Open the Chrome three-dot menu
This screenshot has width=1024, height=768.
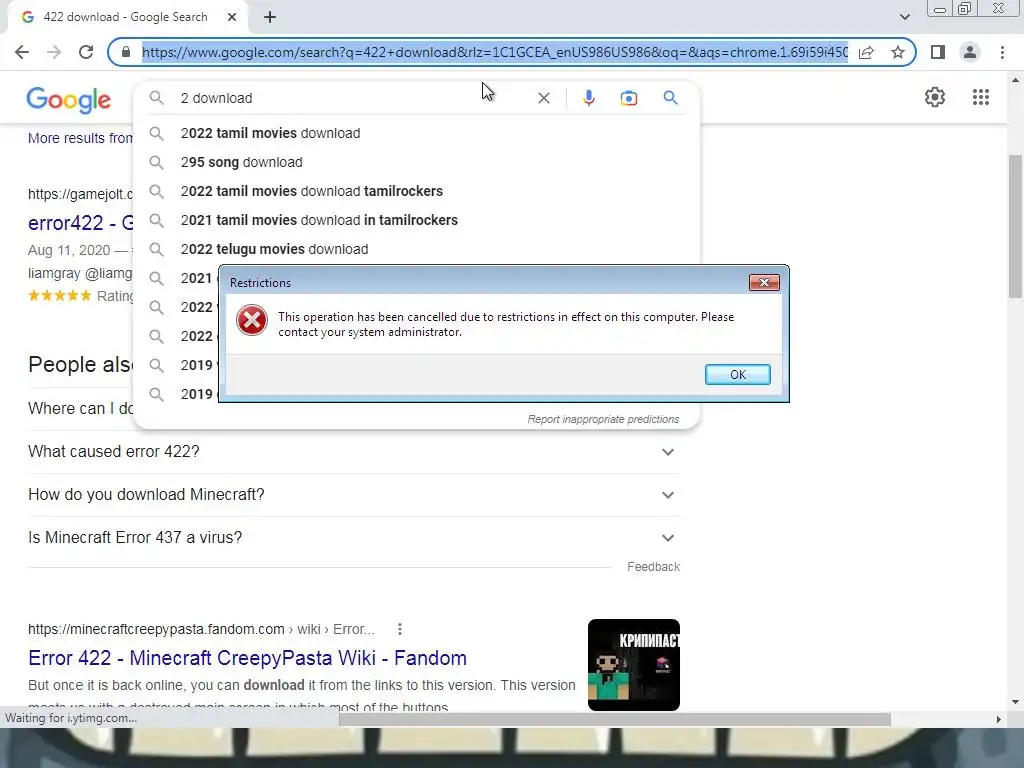(1002, 52)
